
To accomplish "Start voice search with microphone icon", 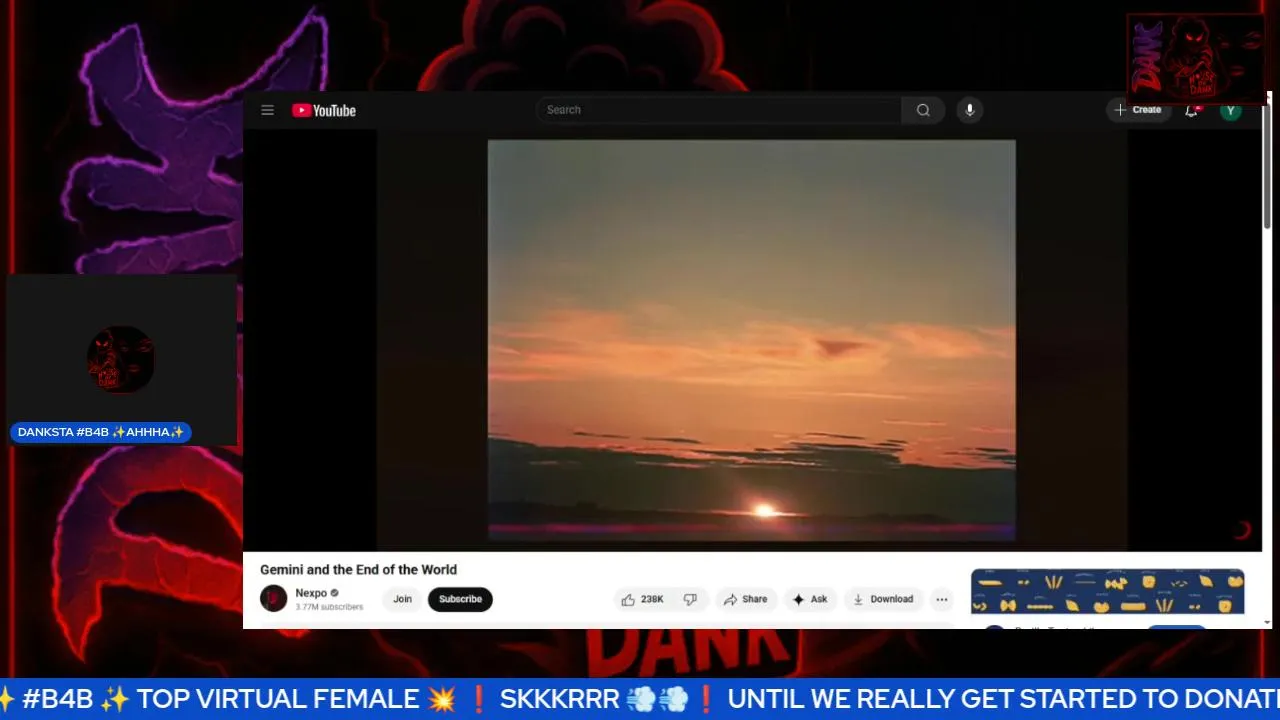I will click(x=969, y=110).
